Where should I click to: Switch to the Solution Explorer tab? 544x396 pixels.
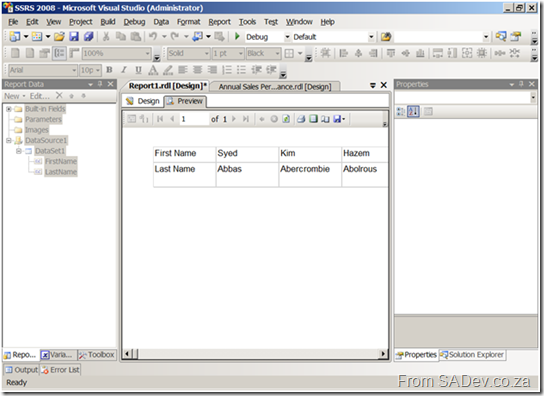[472, 355]
